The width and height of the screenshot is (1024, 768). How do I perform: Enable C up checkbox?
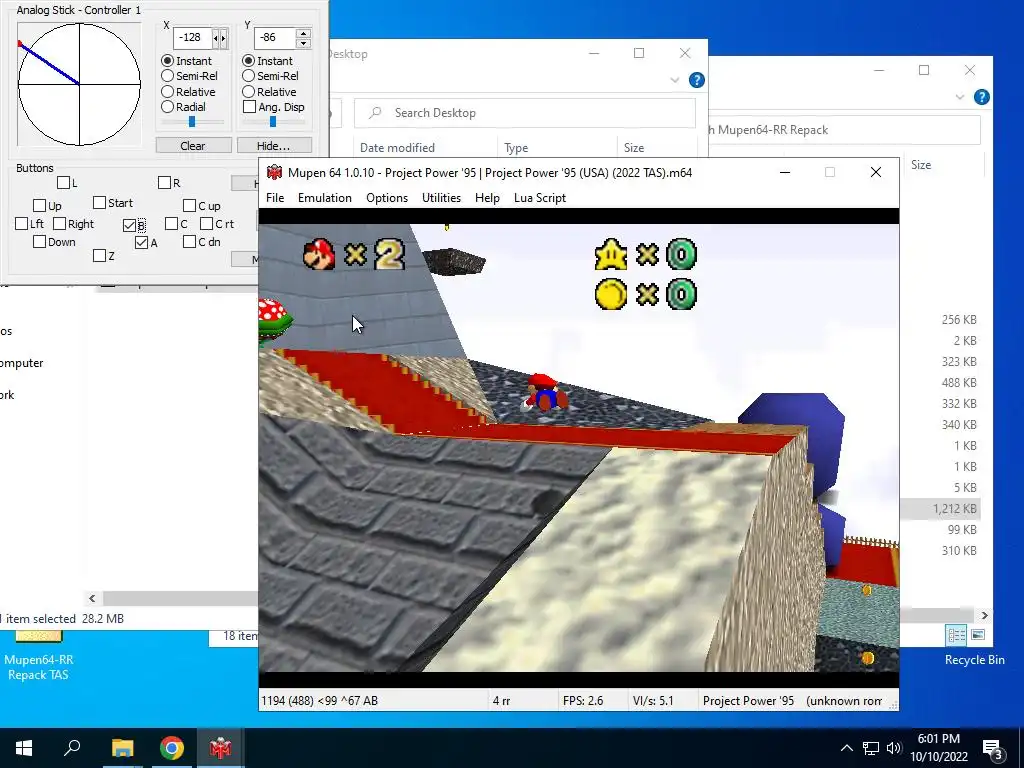(189, 206)
